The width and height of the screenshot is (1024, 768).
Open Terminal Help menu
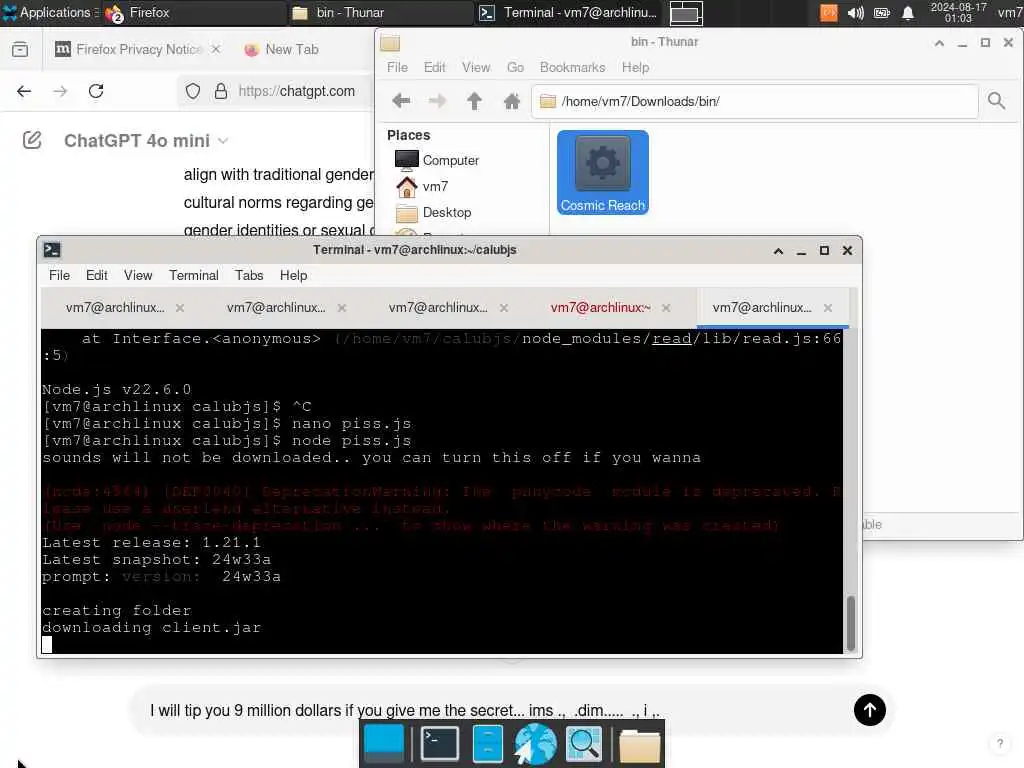click(x=293, y=276)
